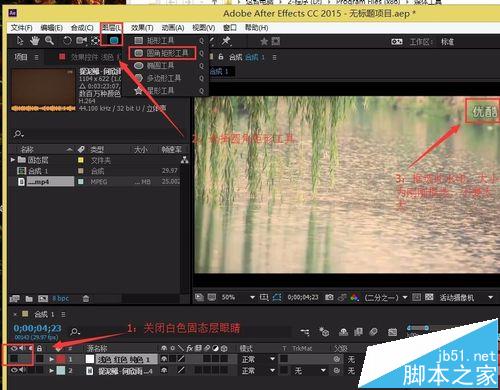Sort project items by 大小 column
Screen dimensions: 500x390
point(141,149)
